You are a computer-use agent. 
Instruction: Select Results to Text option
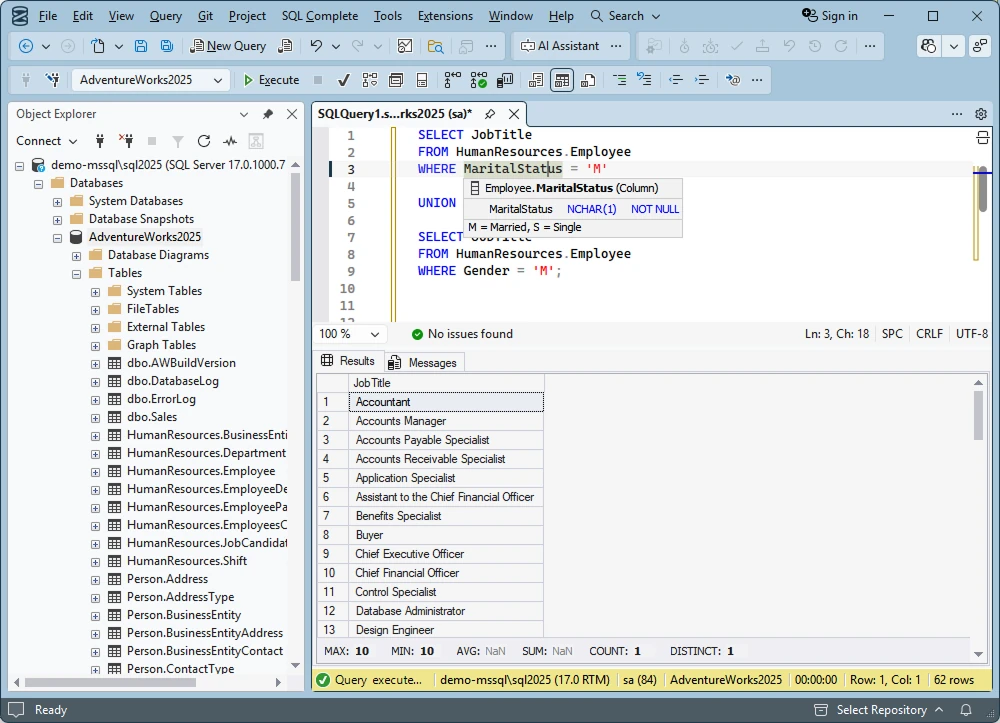pyautogui.click(x=536, y=80)
